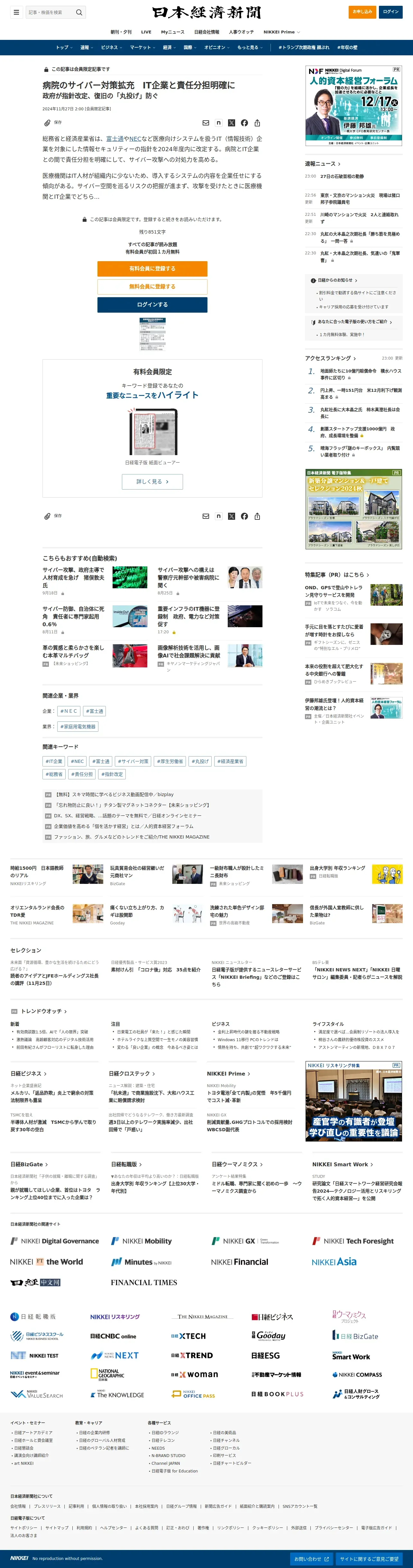
Task: Expand the オピニオン navigation dropdown
Action: pyautogui.click(x=217, y=48)
